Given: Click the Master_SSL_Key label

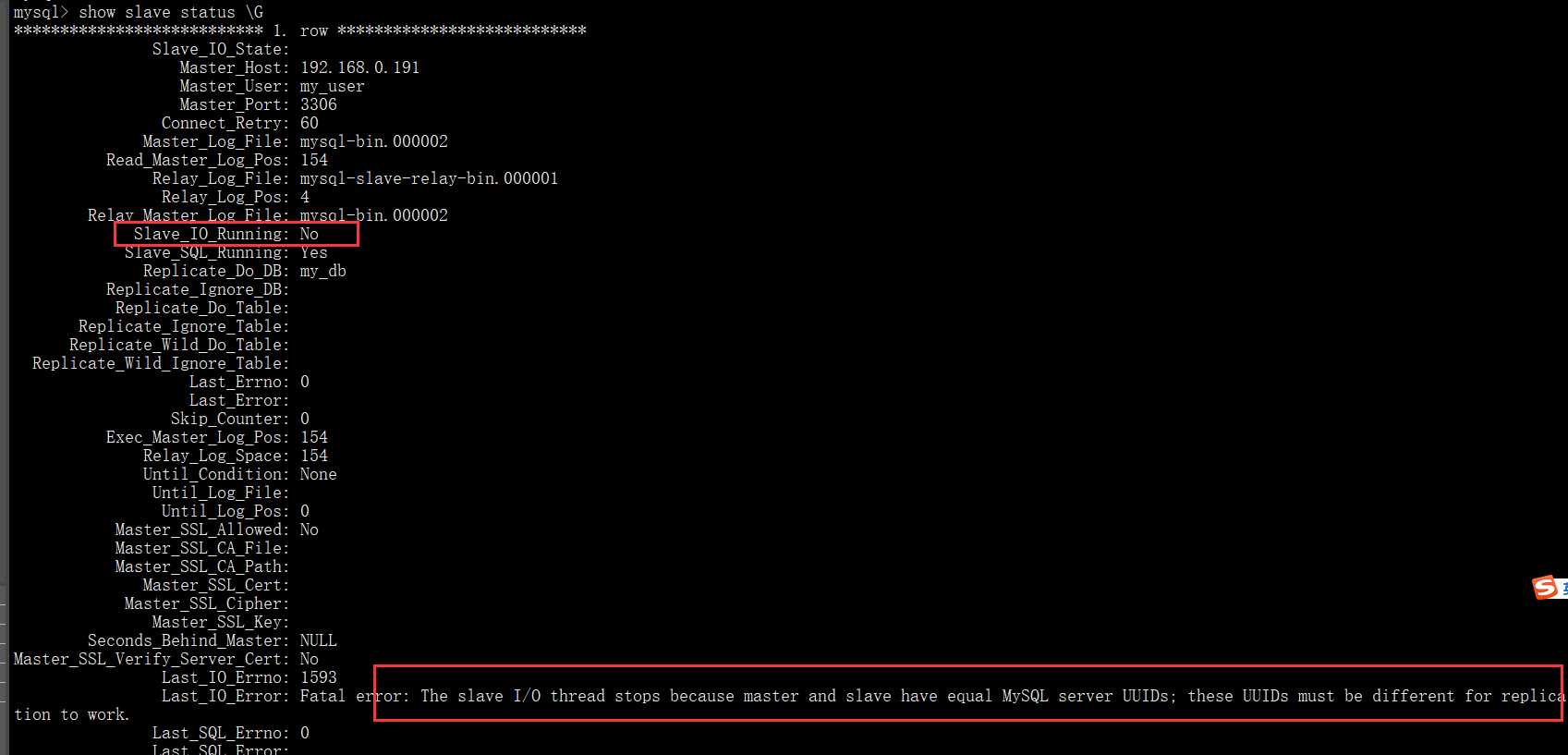Looking at the screenshot, I should pyautogui.click(x=221, y=622).
